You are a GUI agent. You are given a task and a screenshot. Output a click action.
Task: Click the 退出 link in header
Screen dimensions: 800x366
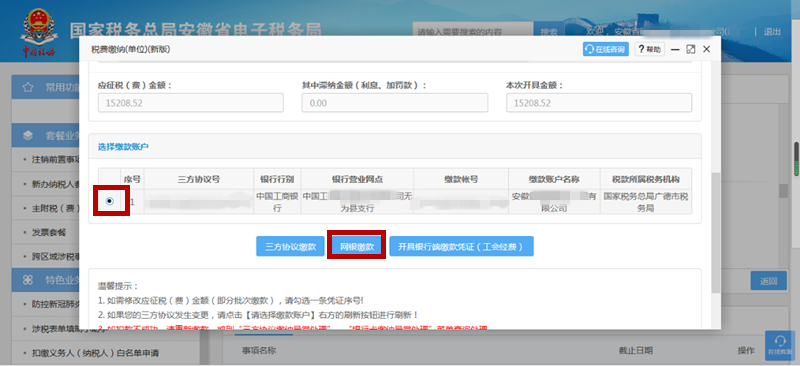click(x=772, y=32)
